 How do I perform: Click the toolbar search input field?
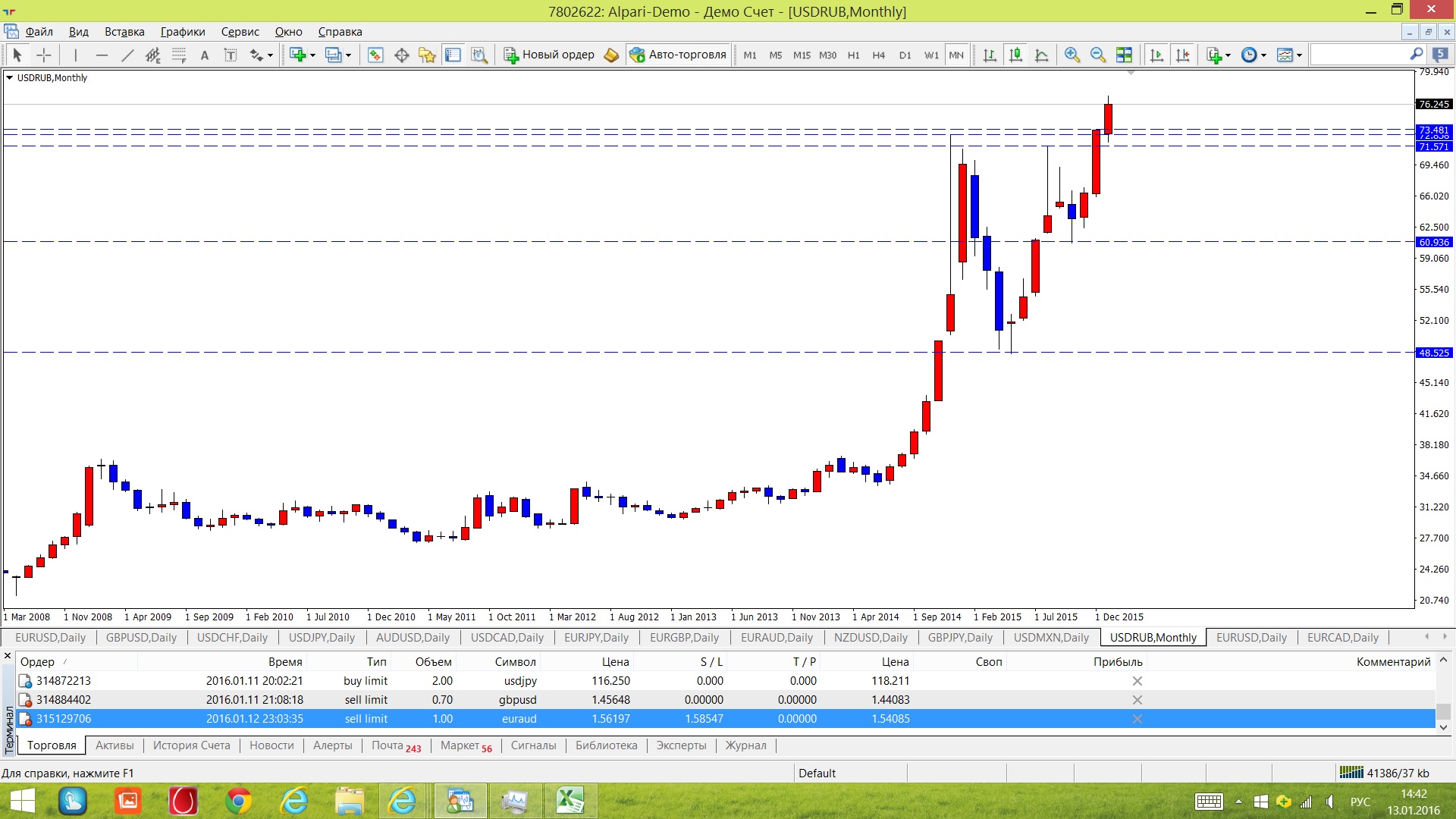tap(1359, 55)
